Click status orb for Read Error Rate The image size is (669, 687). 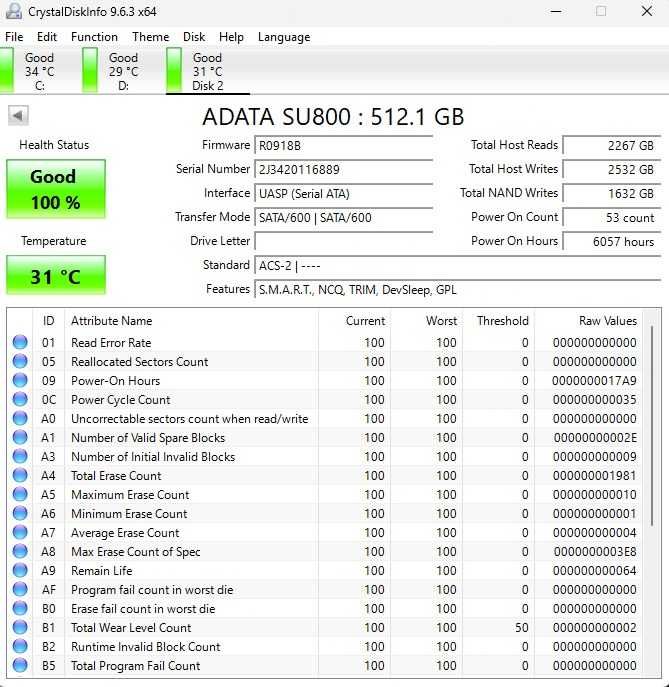pos(20,342)
